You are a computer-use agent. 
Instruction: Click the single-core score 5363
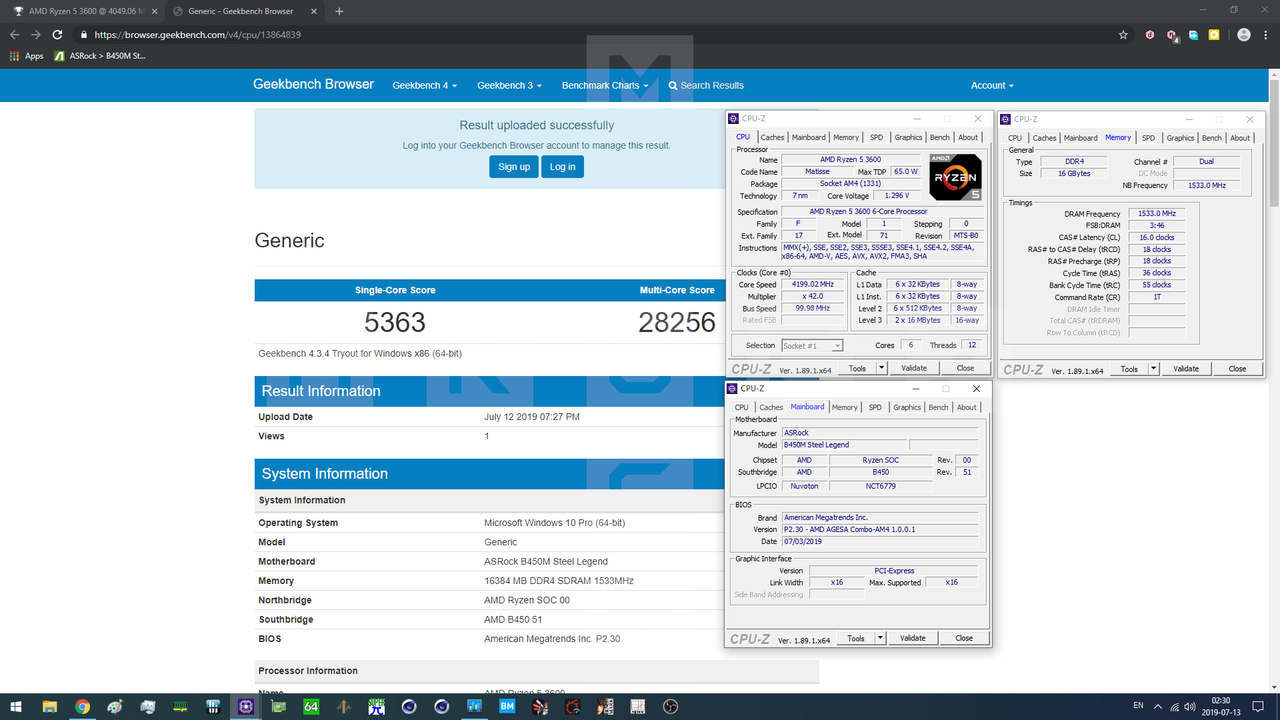click(395, 322)
